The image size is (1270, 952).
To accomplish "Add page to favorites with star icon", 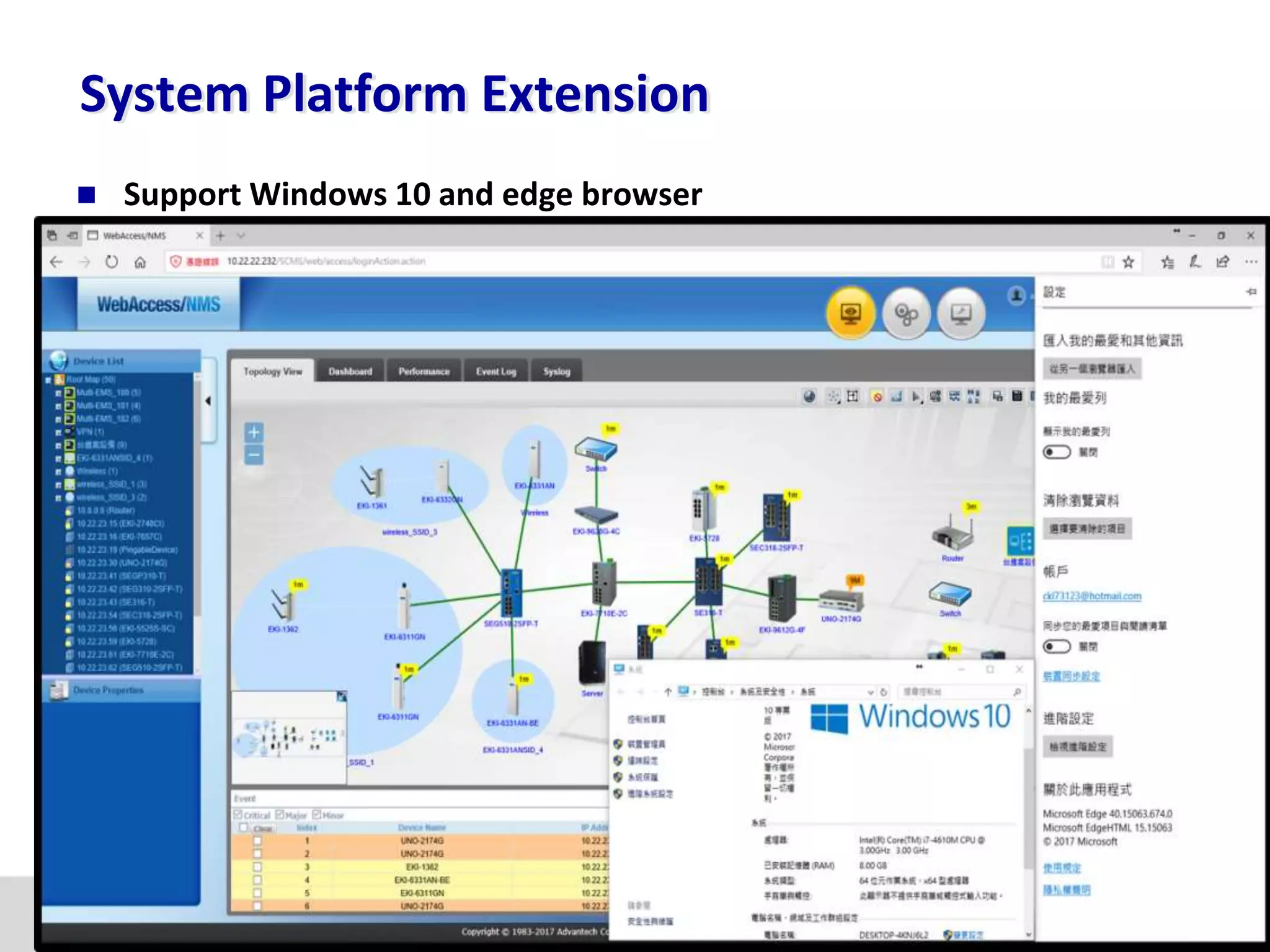I will pos(1128,262).
